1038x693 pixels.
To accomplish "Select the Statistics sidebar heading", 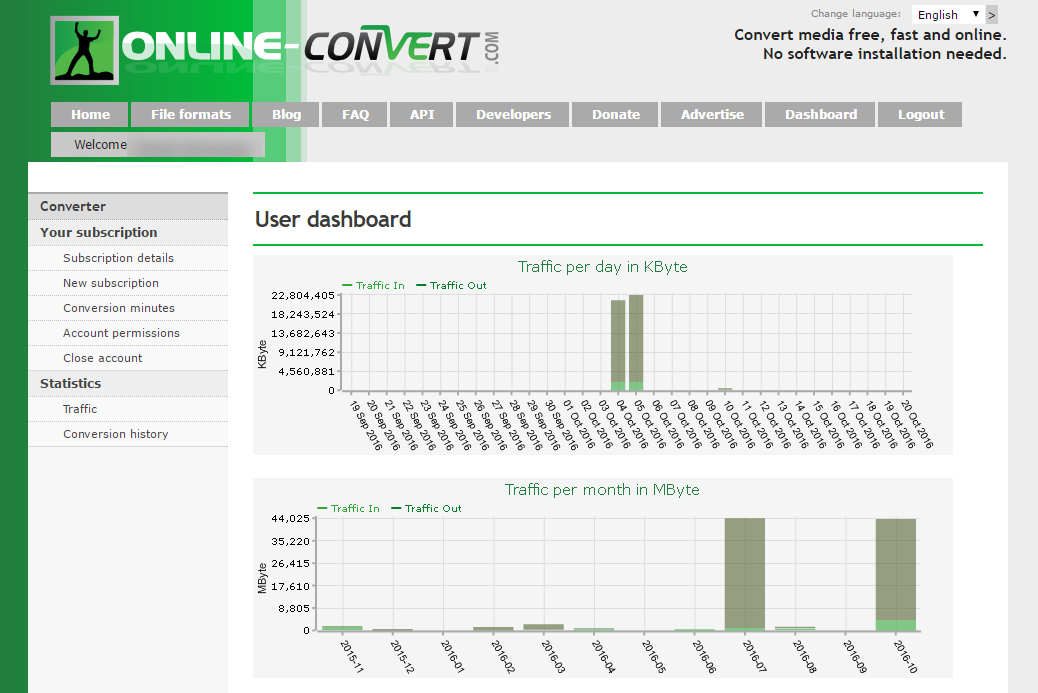I will pyautogui.click(x=128, y=384).
